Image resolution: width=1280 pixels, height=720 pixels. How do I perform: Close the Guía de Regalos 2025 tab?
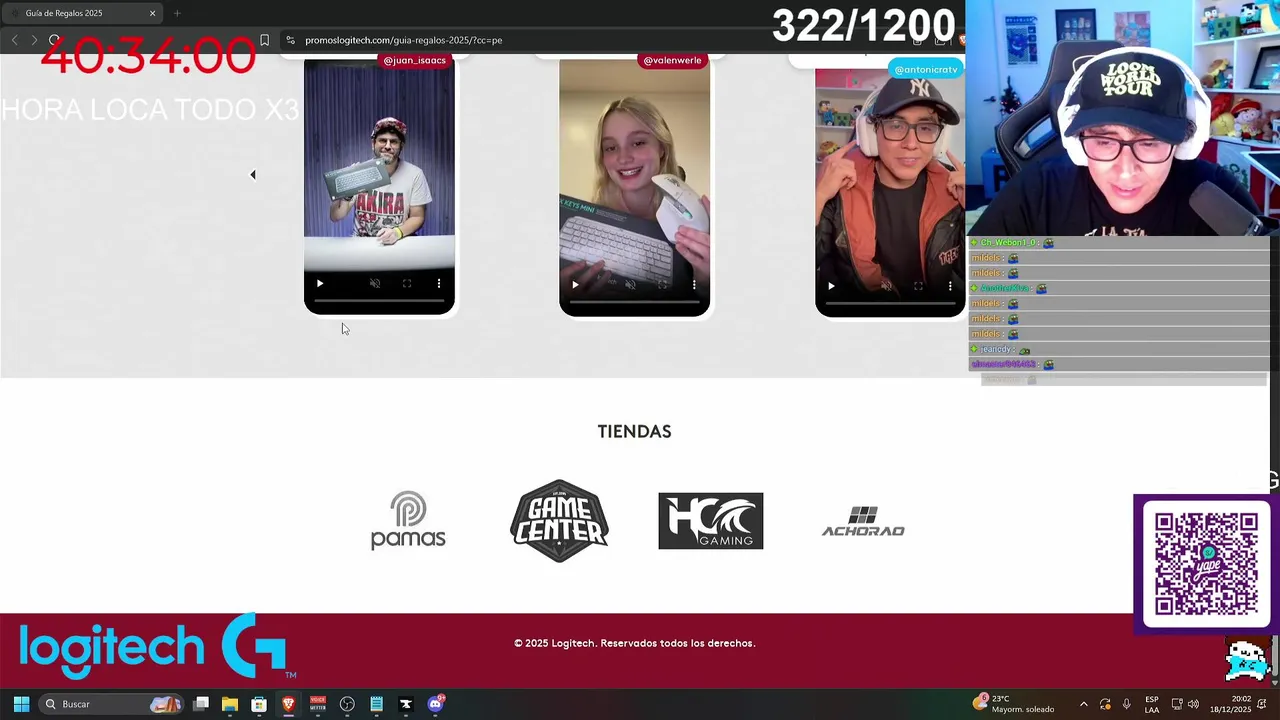152,13
